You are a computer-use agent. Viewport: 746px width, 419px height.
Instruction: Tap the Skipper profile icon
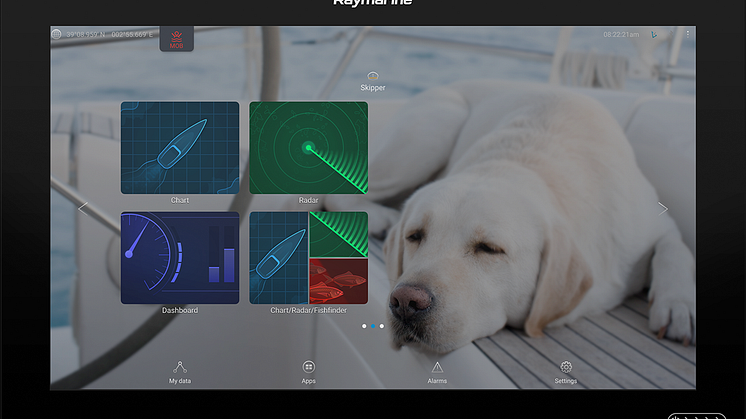tap(373, 76)
